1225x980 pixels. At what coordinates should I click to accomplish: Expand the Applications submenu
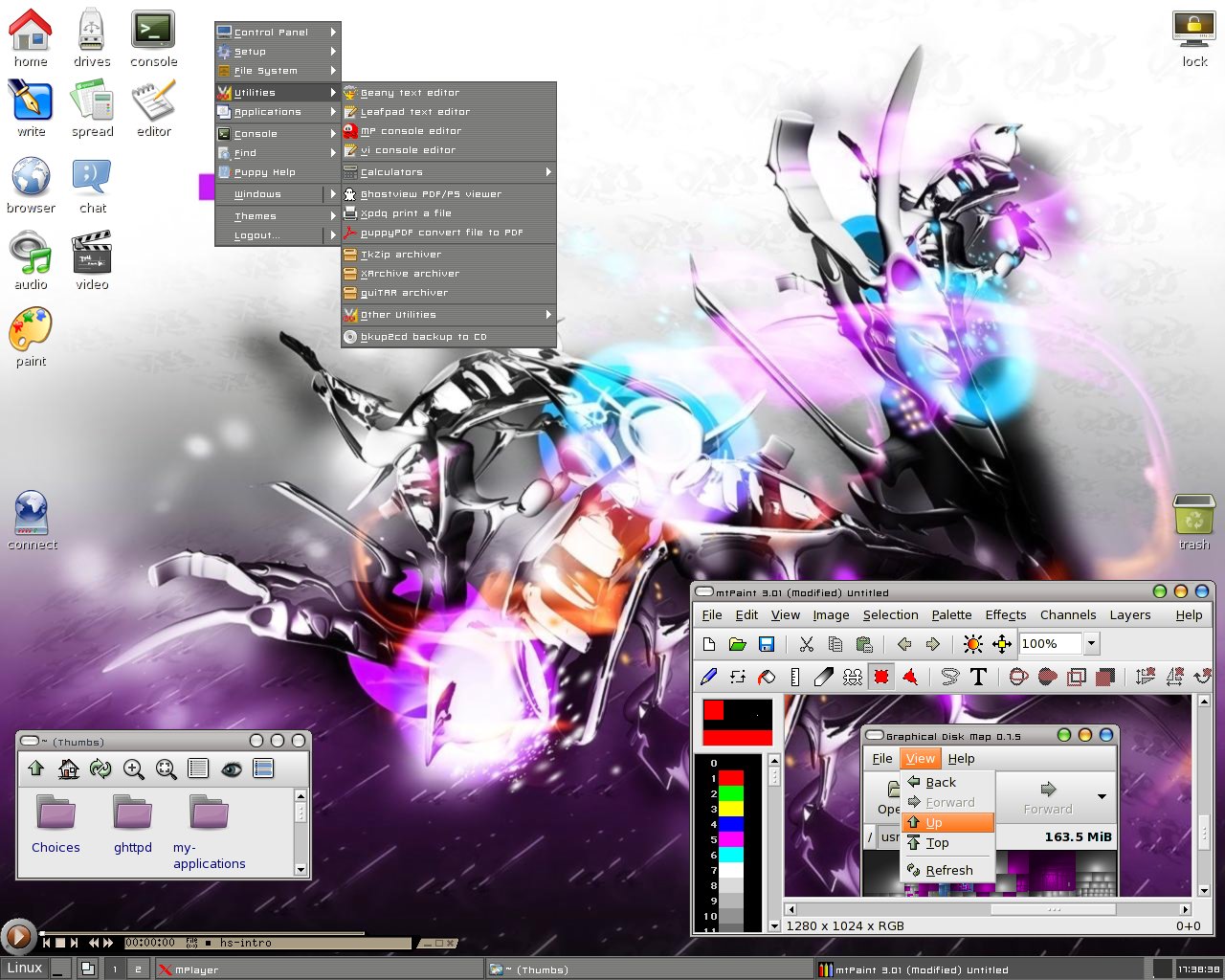(x=278, y=112)
